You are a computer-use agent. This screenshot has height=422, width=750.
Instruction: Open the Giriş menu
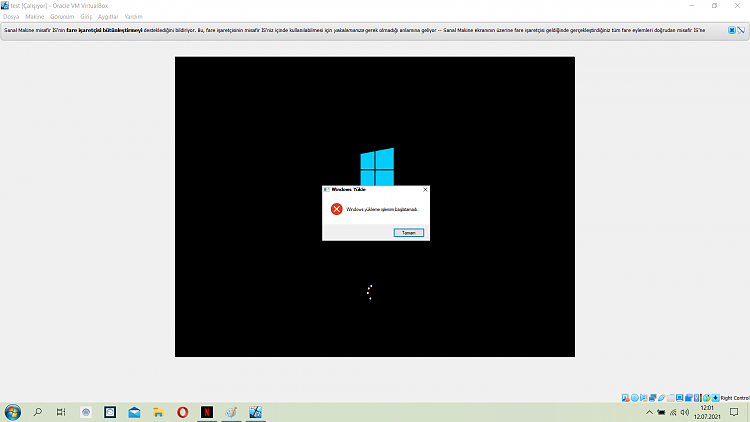[86, 17]
